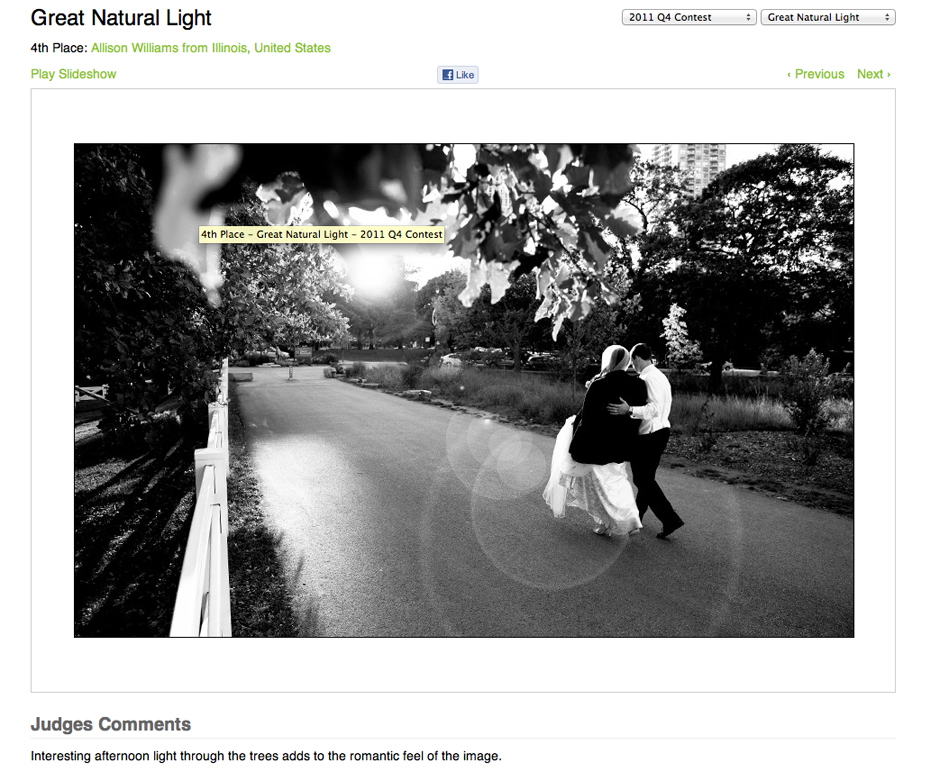Open the 2011 Q4 Contest dropdown
Image resolution: width=940 pixels, height=772 pixels.
[x=689, y=17]
